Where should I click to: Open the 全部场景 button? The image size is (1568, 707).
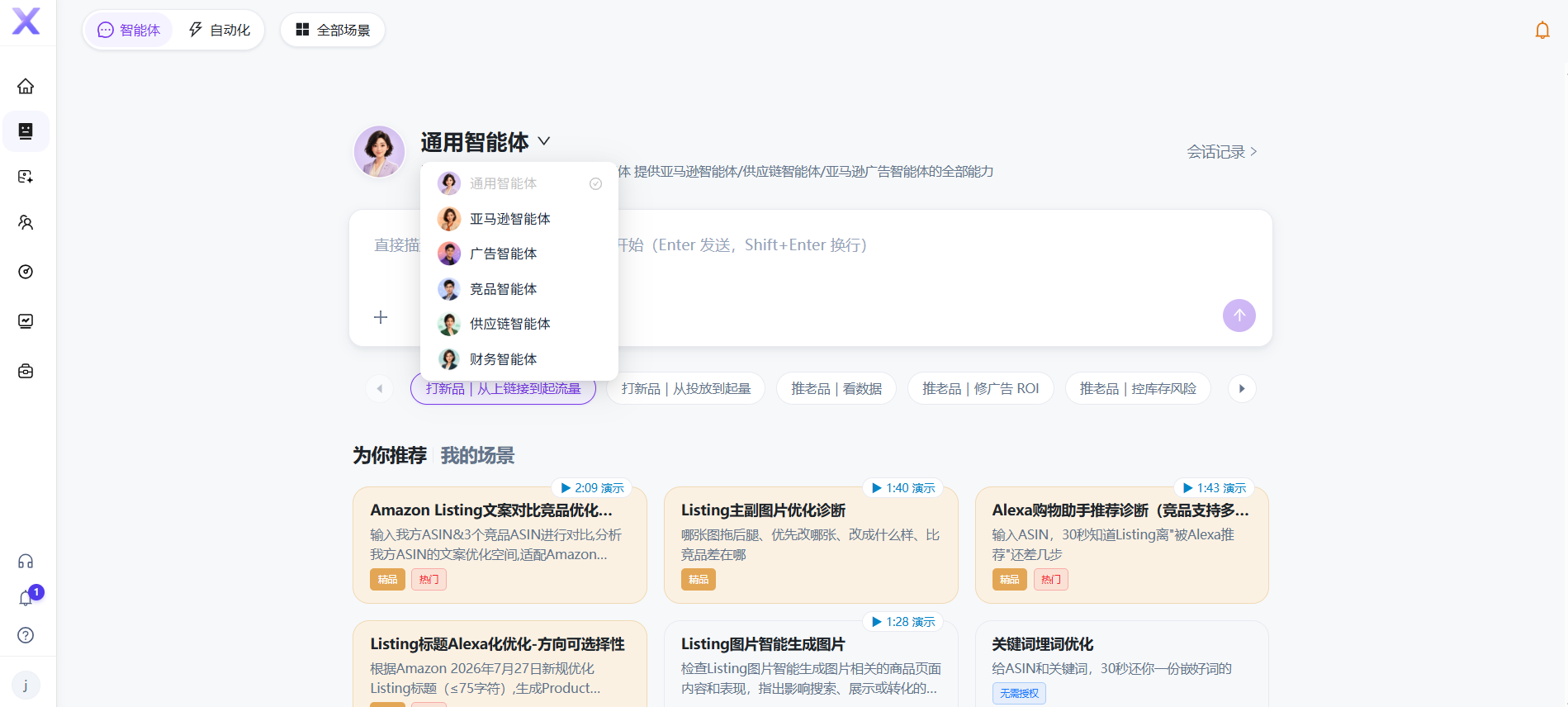pyautogui.click(x=333, y=31)
